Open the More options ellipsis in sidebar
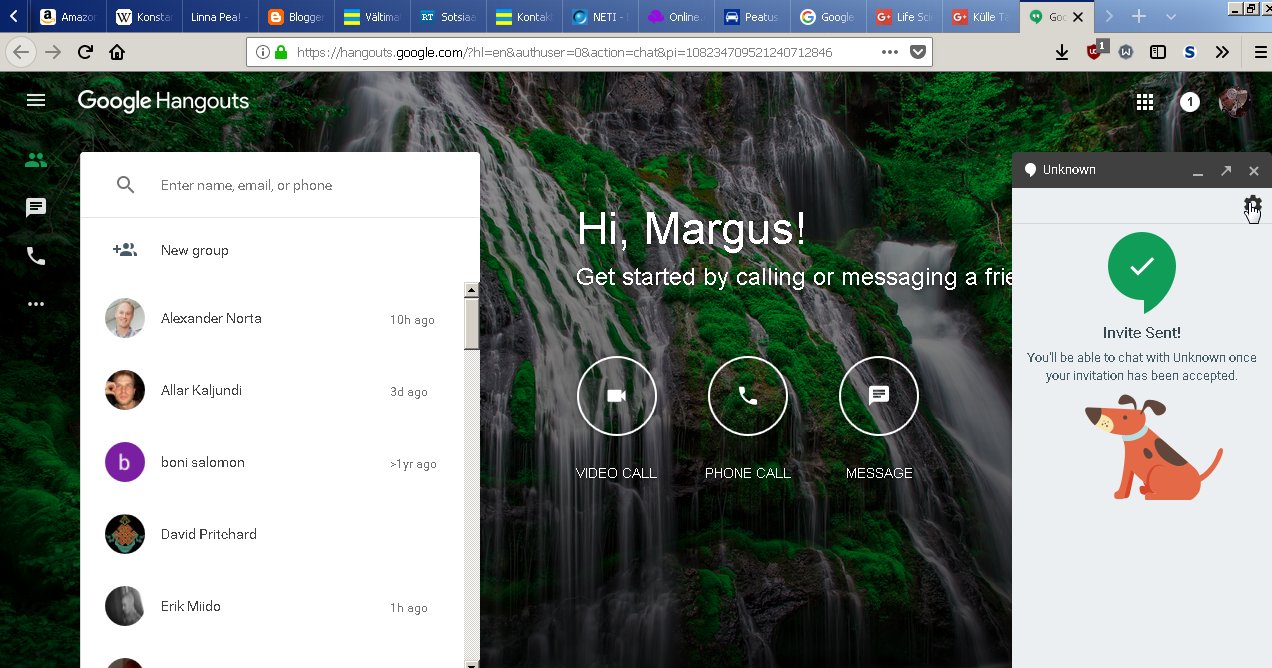1272x668 pixels. coord(36,304)
